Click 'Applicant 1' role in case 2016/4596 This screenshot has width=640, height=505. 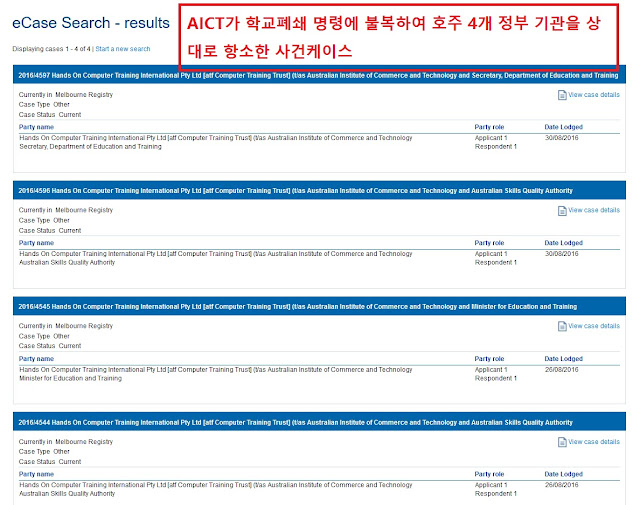point(491,254)
